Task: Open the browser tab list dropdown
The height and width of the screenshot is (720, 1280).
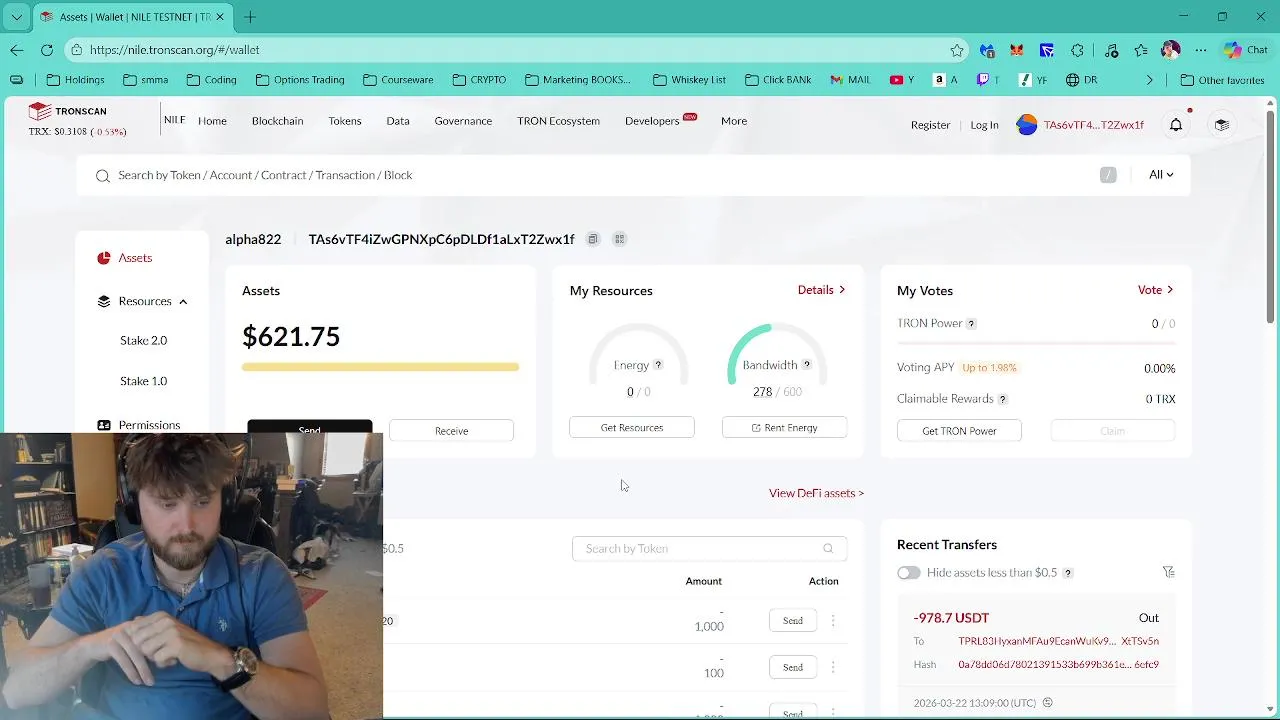Action: click(x=16, y=17)
